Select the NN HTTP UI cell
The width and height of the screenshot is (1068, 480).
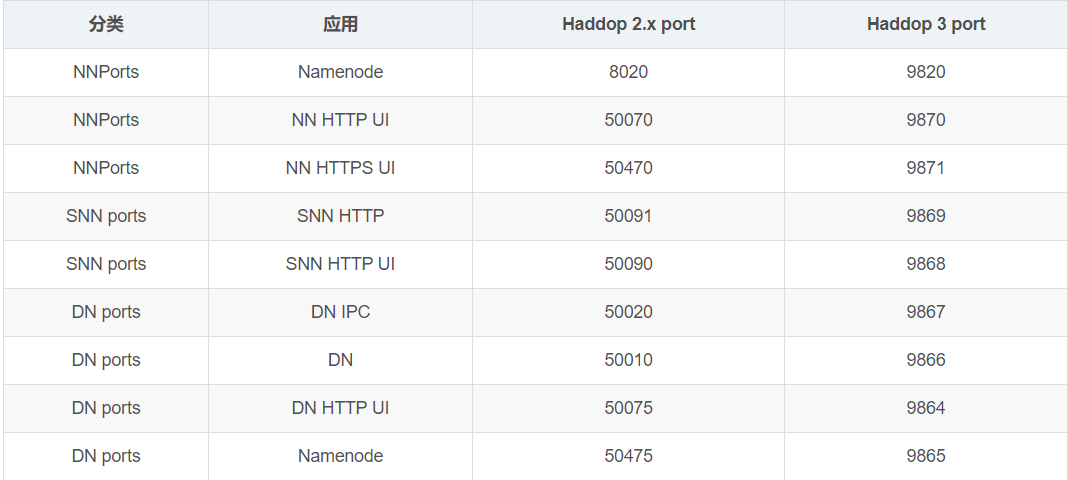point(341,120)
